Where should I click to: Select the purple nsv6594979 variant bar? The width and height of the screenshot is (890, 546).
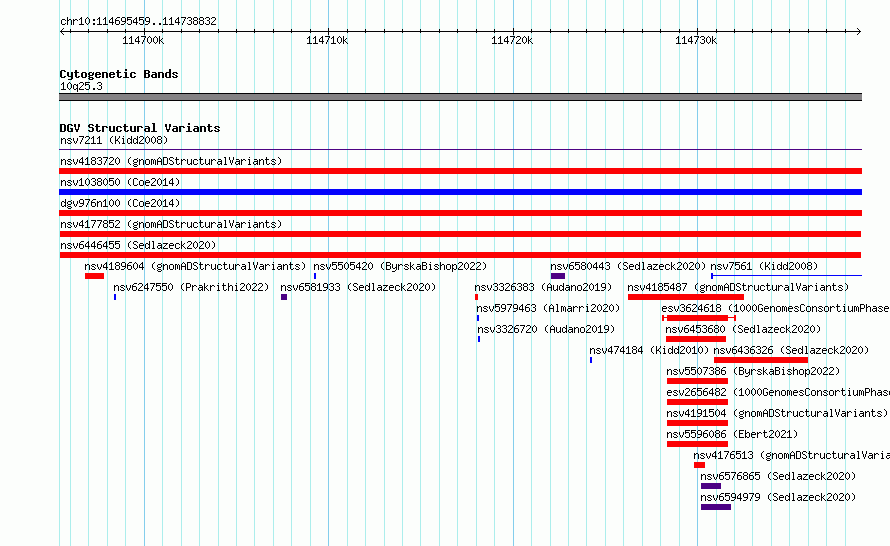[x=716, y=507]
